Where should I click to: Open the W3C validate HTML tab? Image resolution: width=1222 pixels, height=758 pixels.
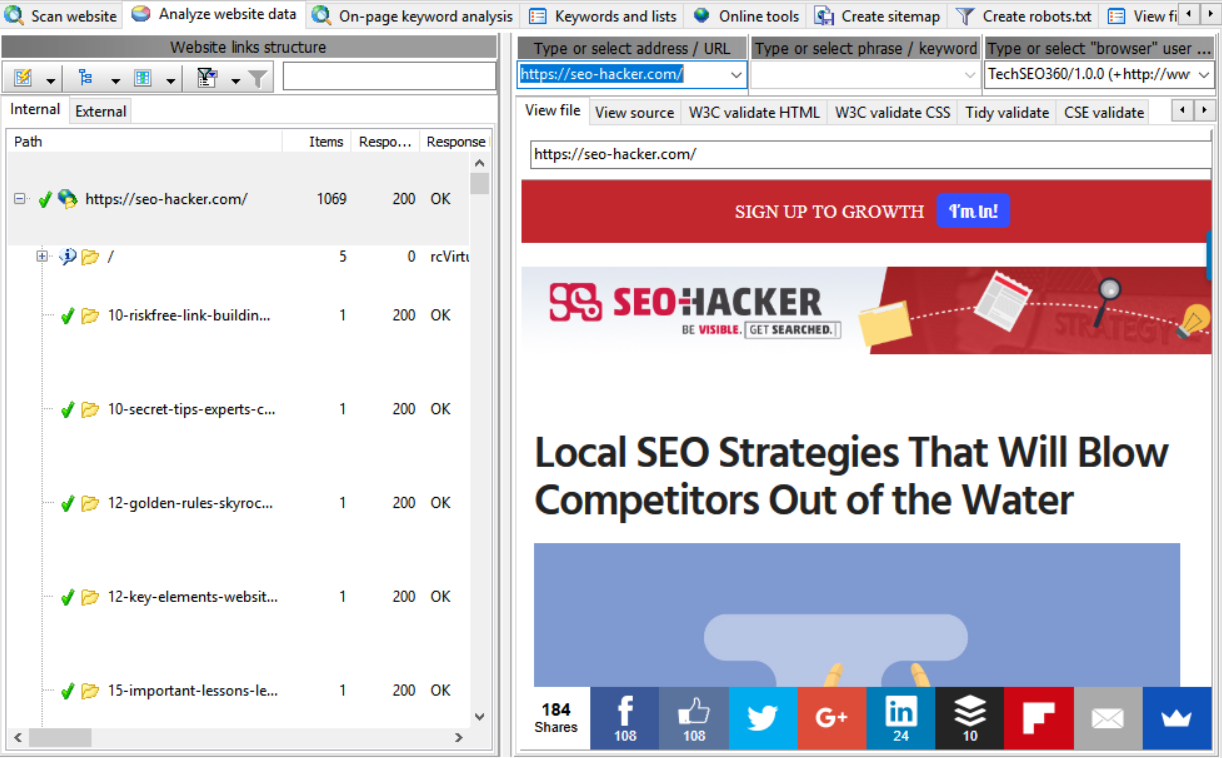(753, 112)
